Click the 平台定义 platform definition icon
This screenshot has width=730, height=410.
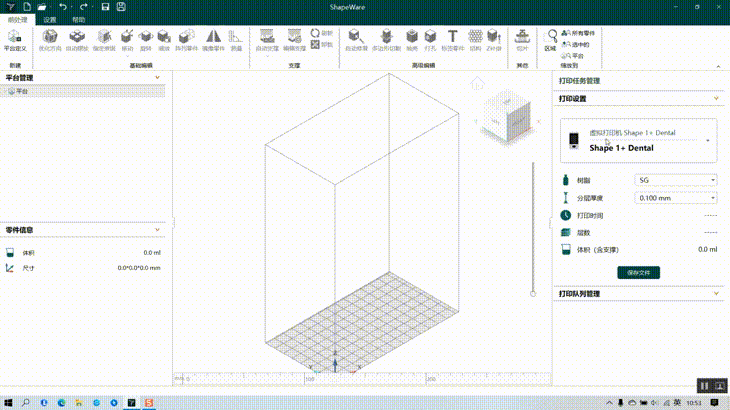13,39
